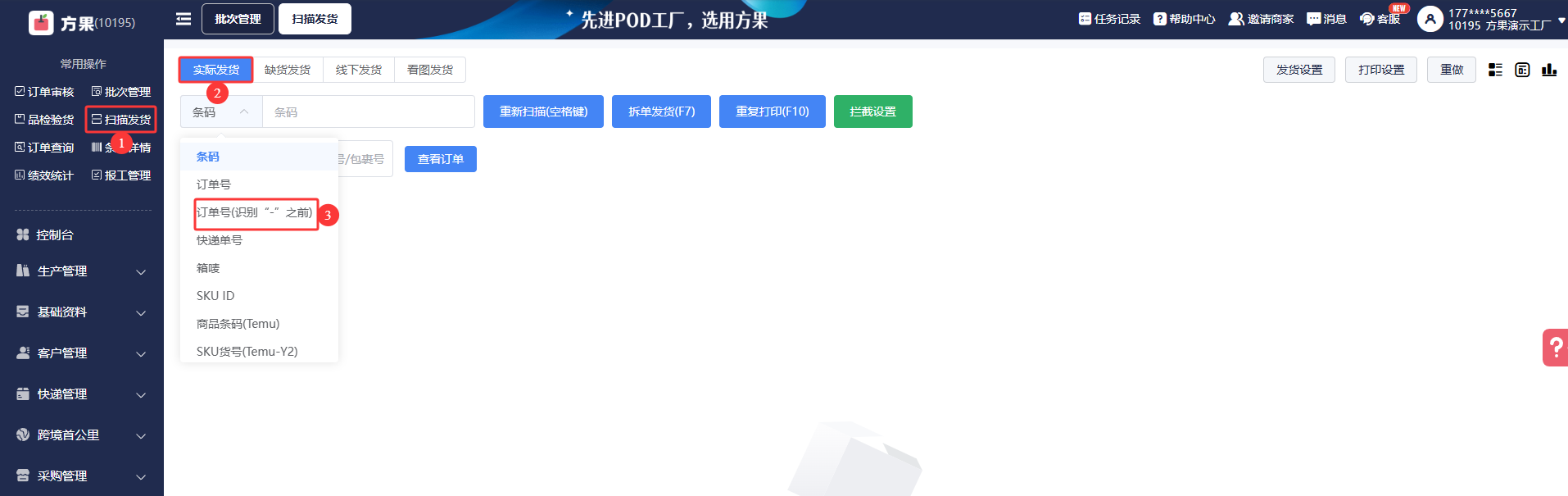The image size is (1568, 496).
Task: Open 发货设置 button
Action: pyautogui.click(x=1299, y=70)
